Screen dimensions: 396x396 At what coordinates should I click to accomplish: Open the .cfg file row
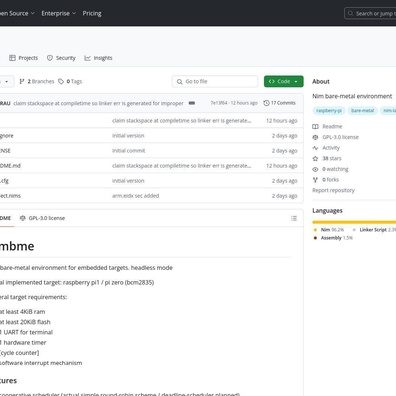4,181
